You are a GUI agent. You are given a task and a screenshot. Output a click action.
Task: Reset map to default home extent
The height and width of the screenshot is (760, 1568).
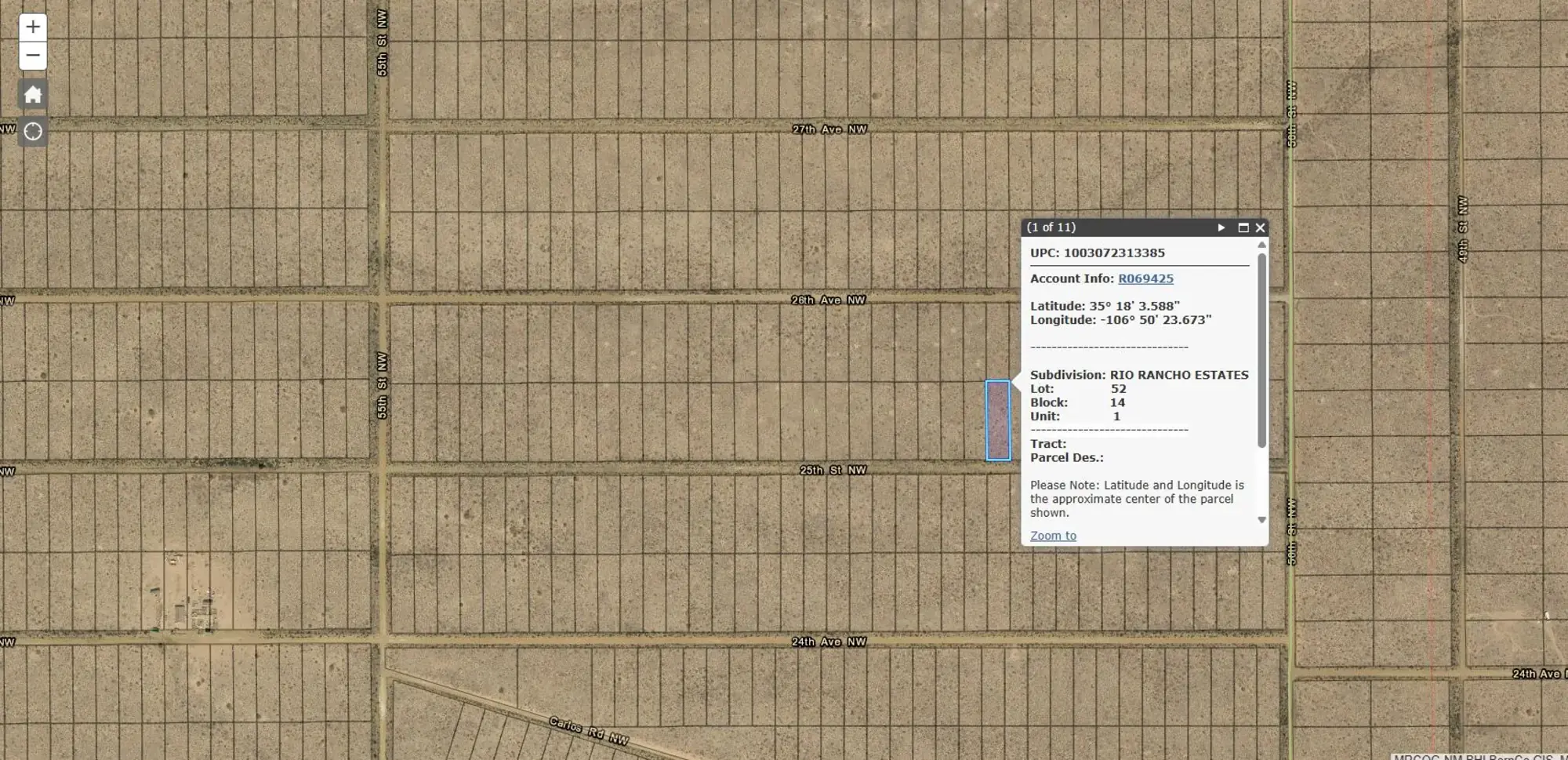33,95
